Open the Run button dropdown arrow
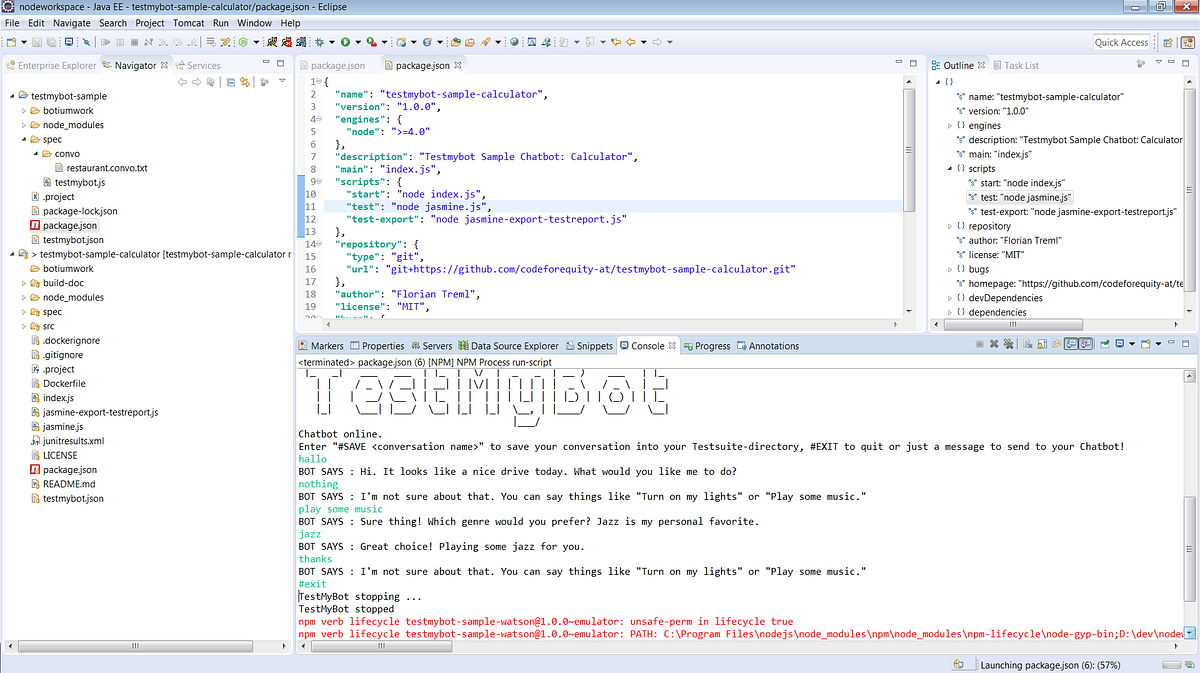Image resolution: width=1200 pixels, height=673 pixels. pos(358,42)
